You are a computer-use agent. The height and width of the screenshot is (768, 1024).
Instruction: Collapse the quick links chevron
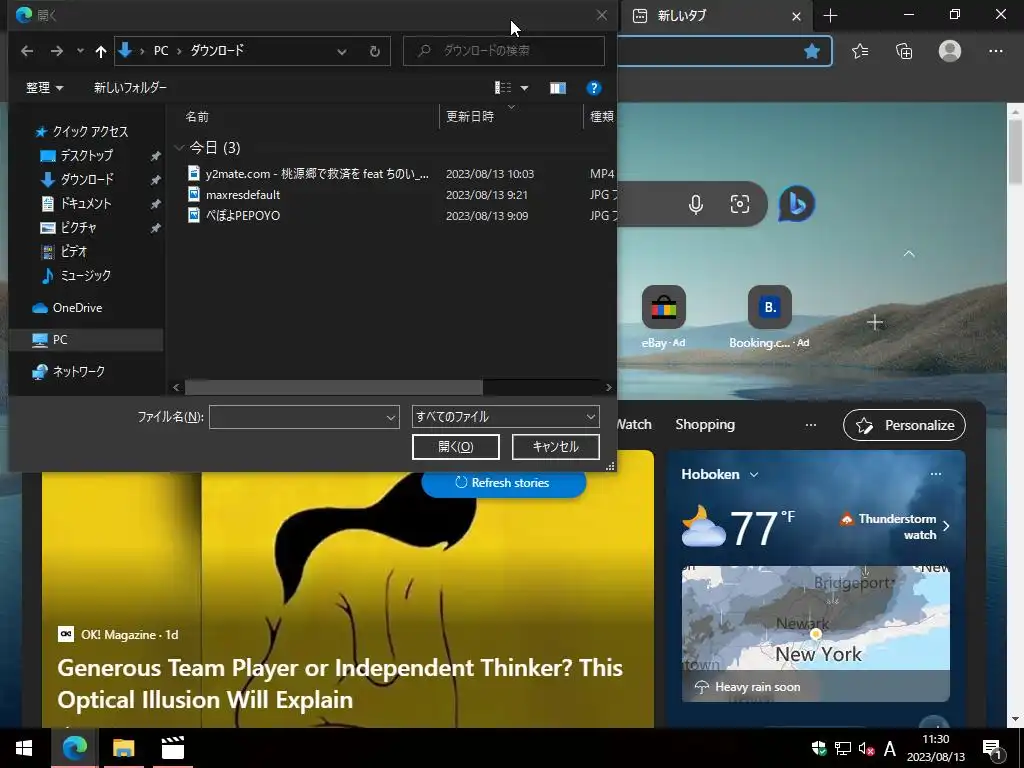[x=908, y=253]
